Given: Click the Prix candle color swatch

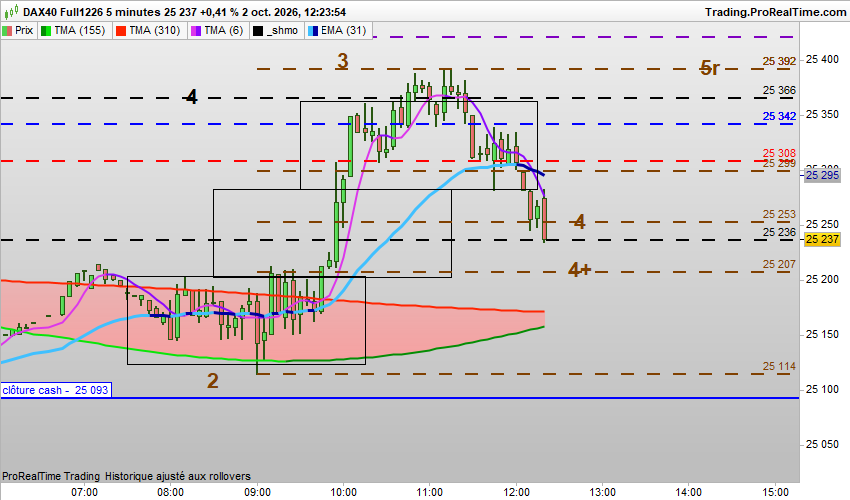Looking at the screenshot, I should tap(7, 31).
